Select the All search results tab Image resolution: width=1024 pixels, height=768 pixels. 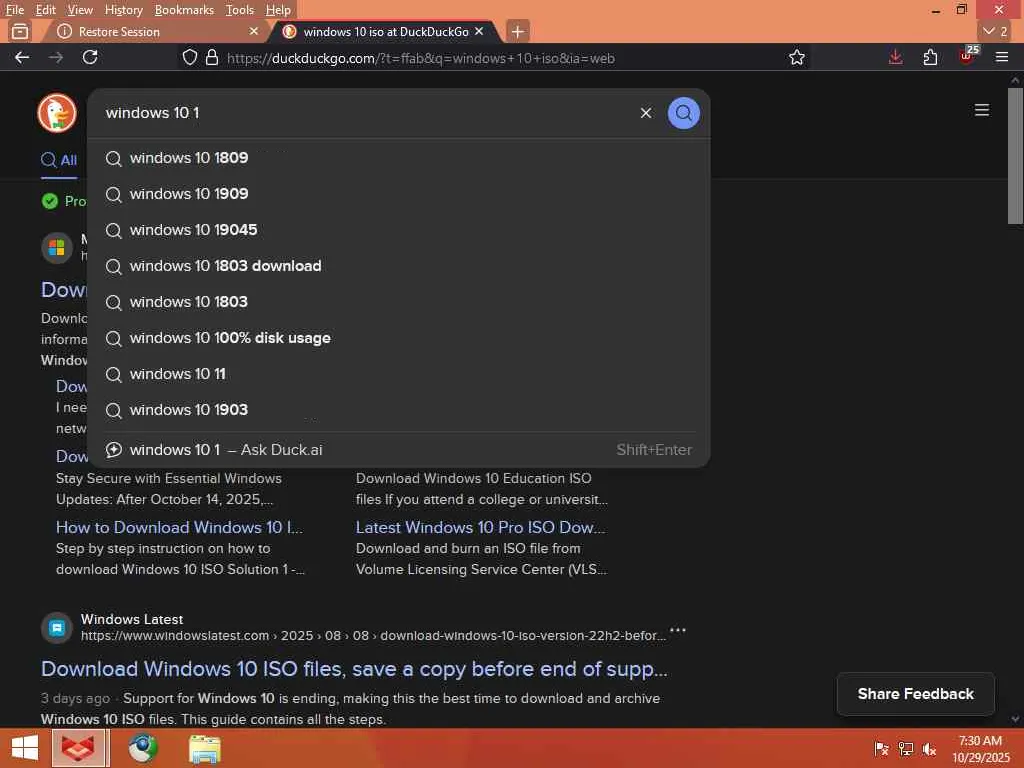59,160
